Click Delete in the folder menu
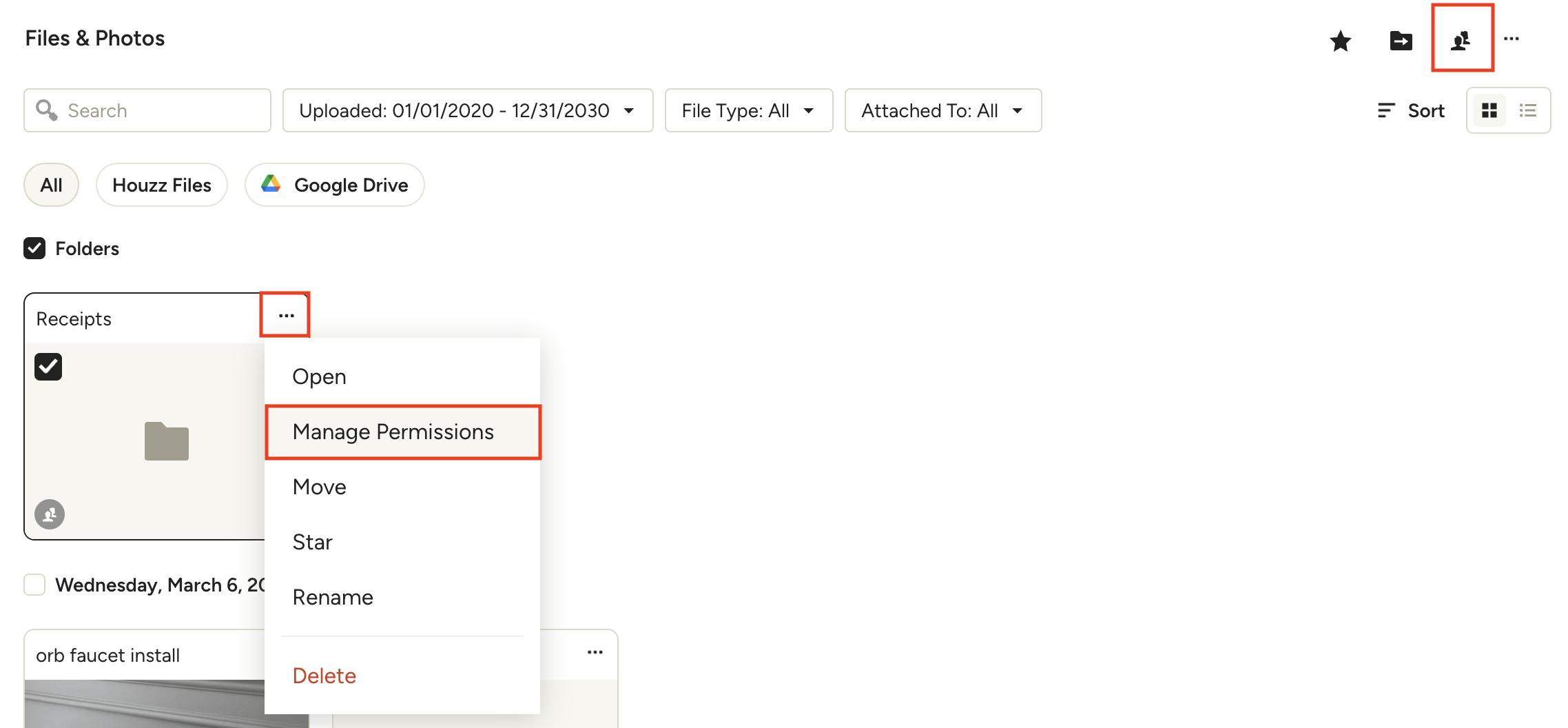The width and height of the screenshot is (1568, 728). 324,676
